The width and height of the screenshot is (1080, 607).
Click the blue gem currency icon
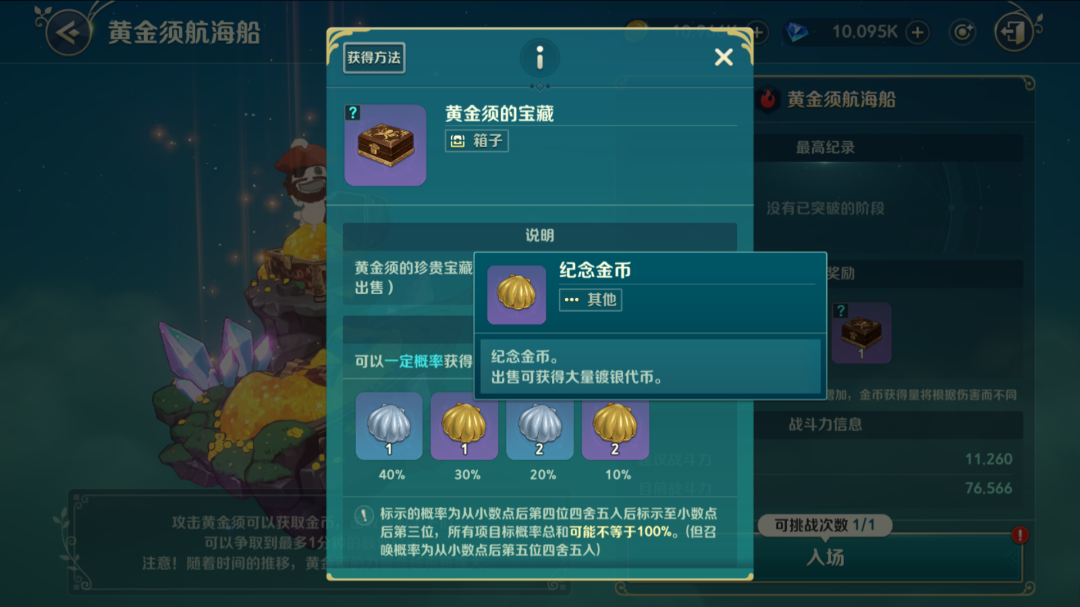tap(796, 32)
